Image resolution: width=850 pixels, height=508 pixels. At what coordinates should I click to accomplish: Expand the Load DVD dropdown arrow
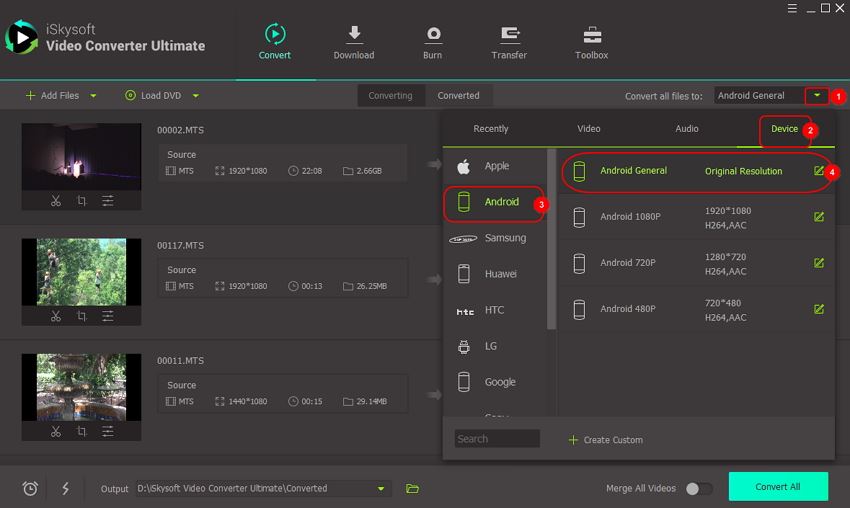(x=196, y=96)
